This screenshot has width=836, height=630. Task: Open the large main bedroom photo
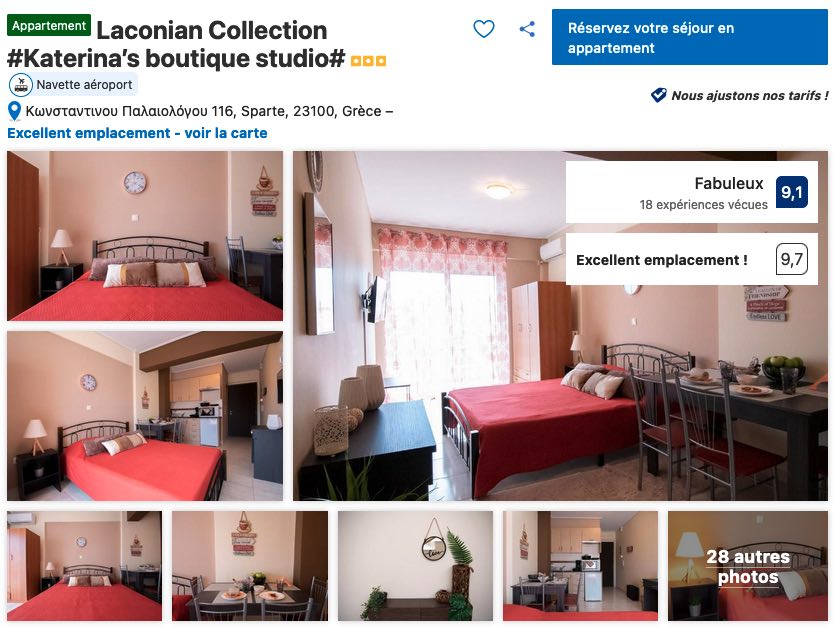tap(560, 326)
